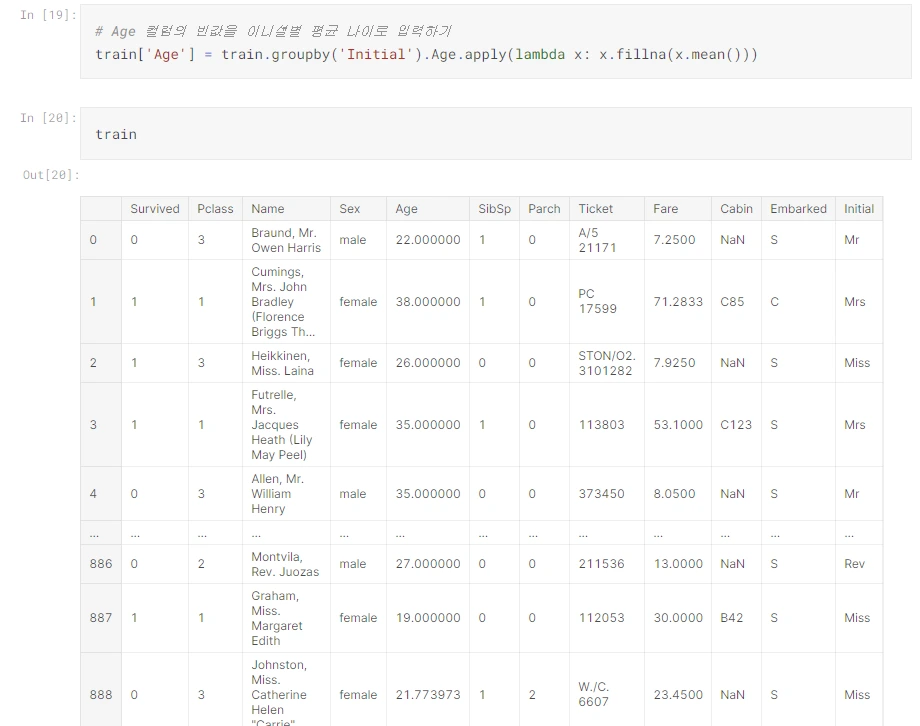Screen dimensions: 920x726
Task: Click the age value 38.000000
Action: (428, 302)
